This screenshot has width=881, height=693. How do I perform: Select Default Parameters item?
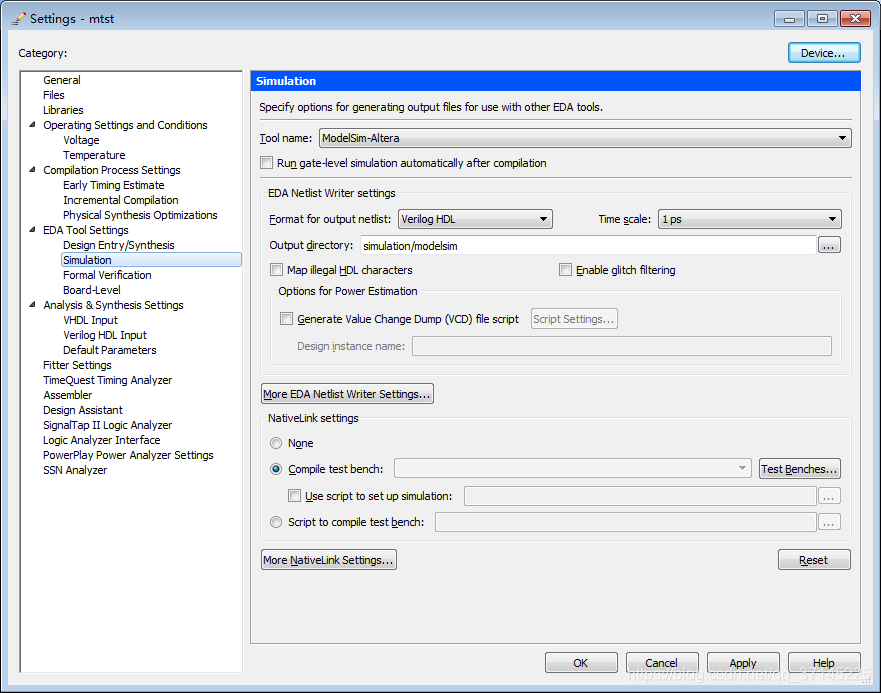coord(110,350)
